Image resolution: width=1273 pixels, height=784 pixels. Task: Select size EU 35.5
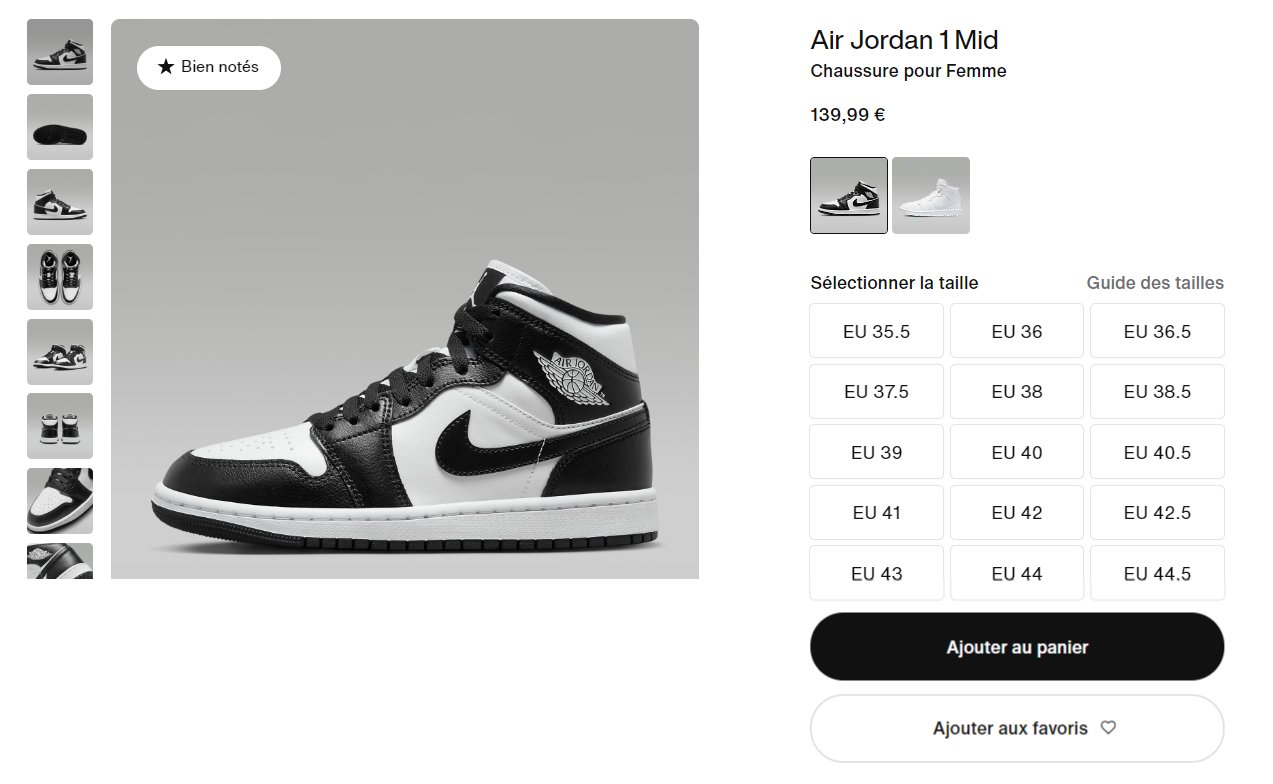877,331
